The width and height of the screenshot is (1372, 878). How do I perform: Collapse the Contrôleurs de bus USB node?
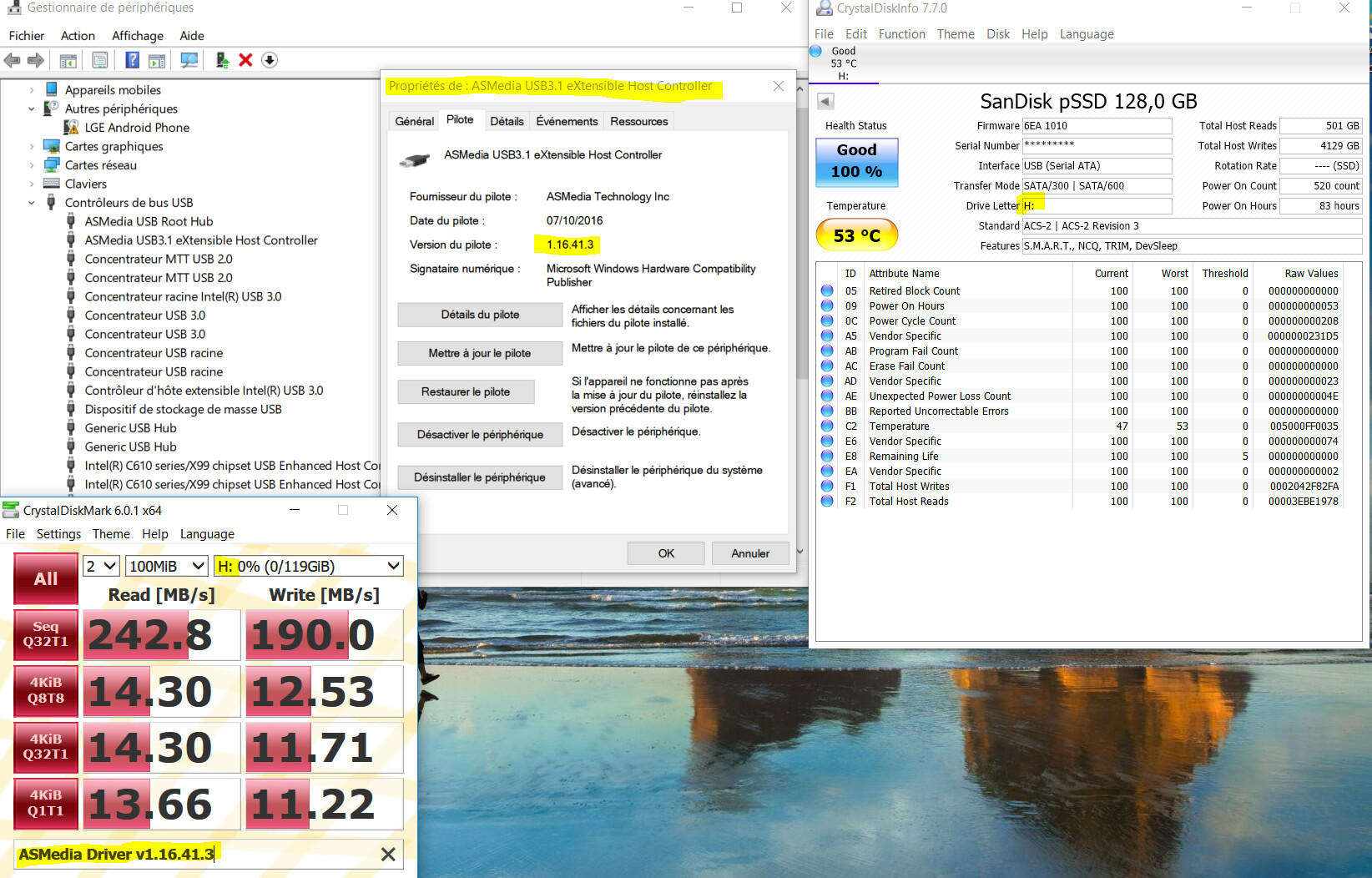pyautogui.click(x=32, y=203)
